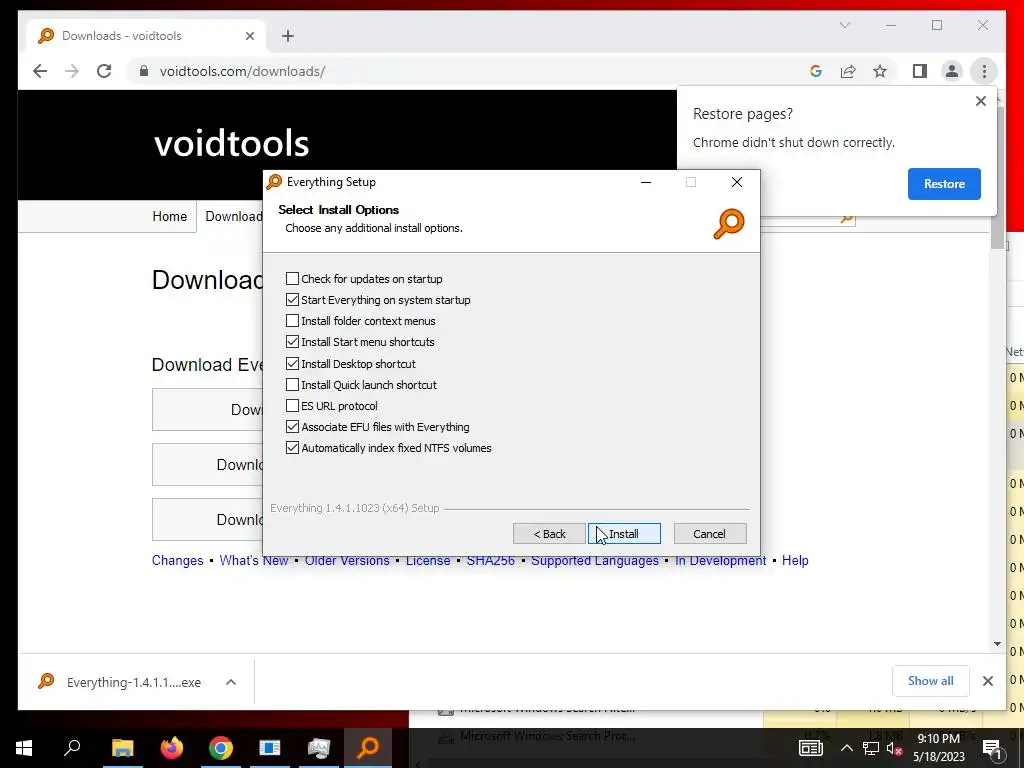Click the Install button in setup
1024x768 pixels.
(624, 534)
